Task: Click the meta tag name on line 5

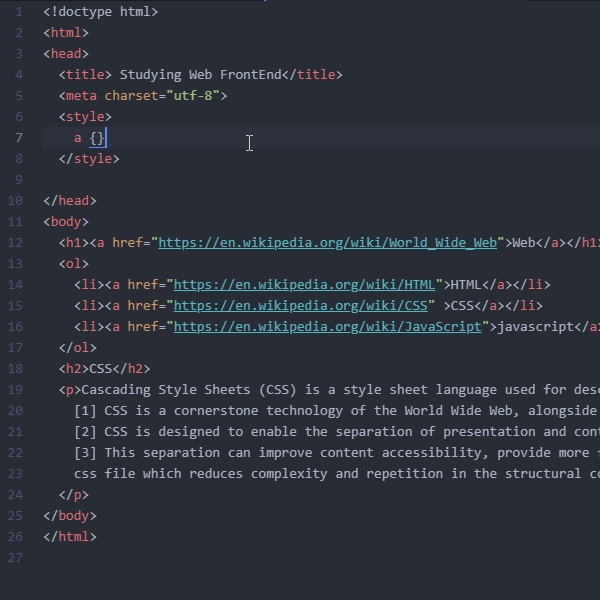Action: [x=81, y=96]
